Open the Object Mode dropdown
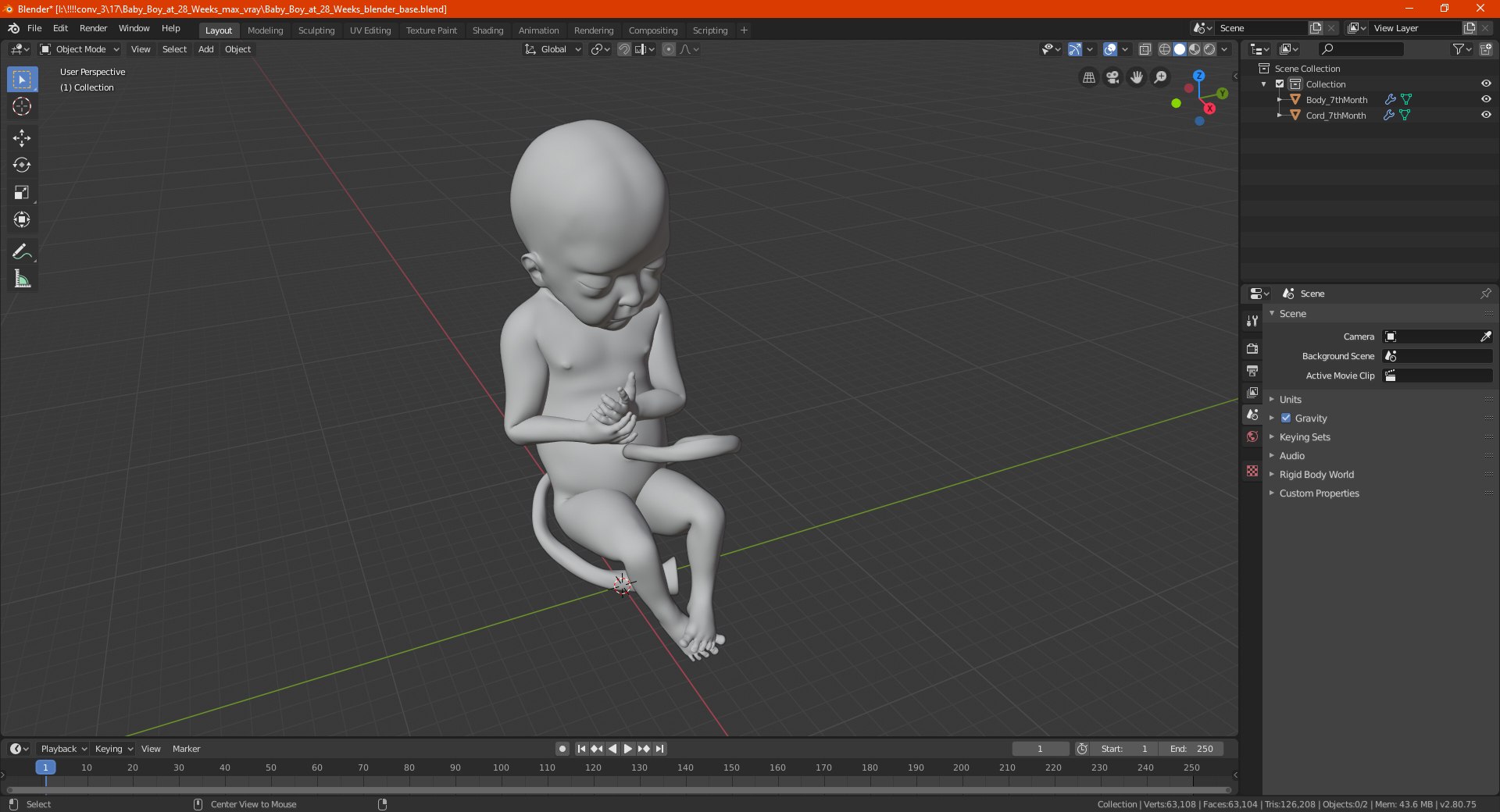 [x=80, y=49]
